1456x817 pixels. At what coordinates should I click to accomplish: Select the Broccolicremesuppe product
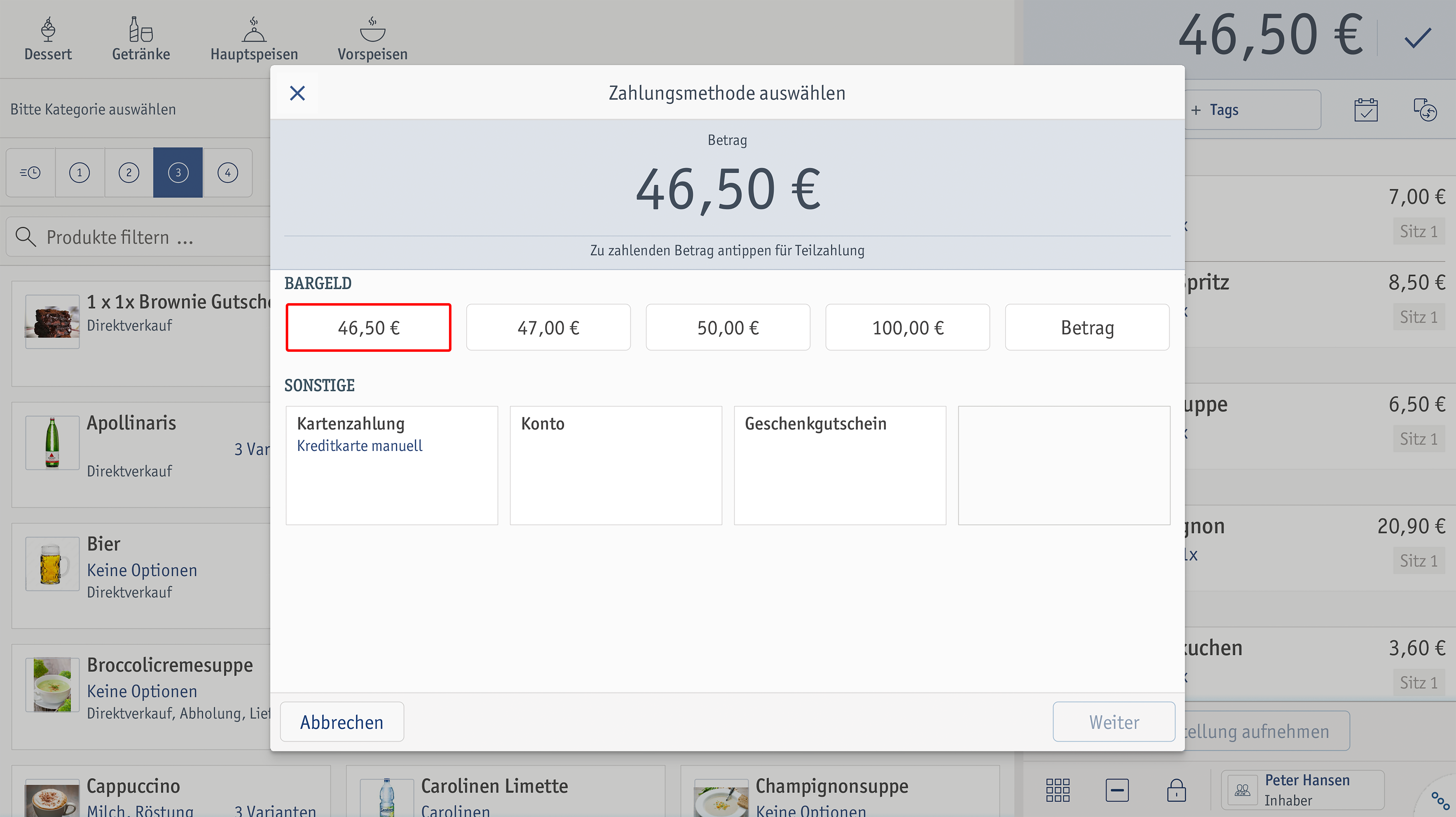pos(141,697)
